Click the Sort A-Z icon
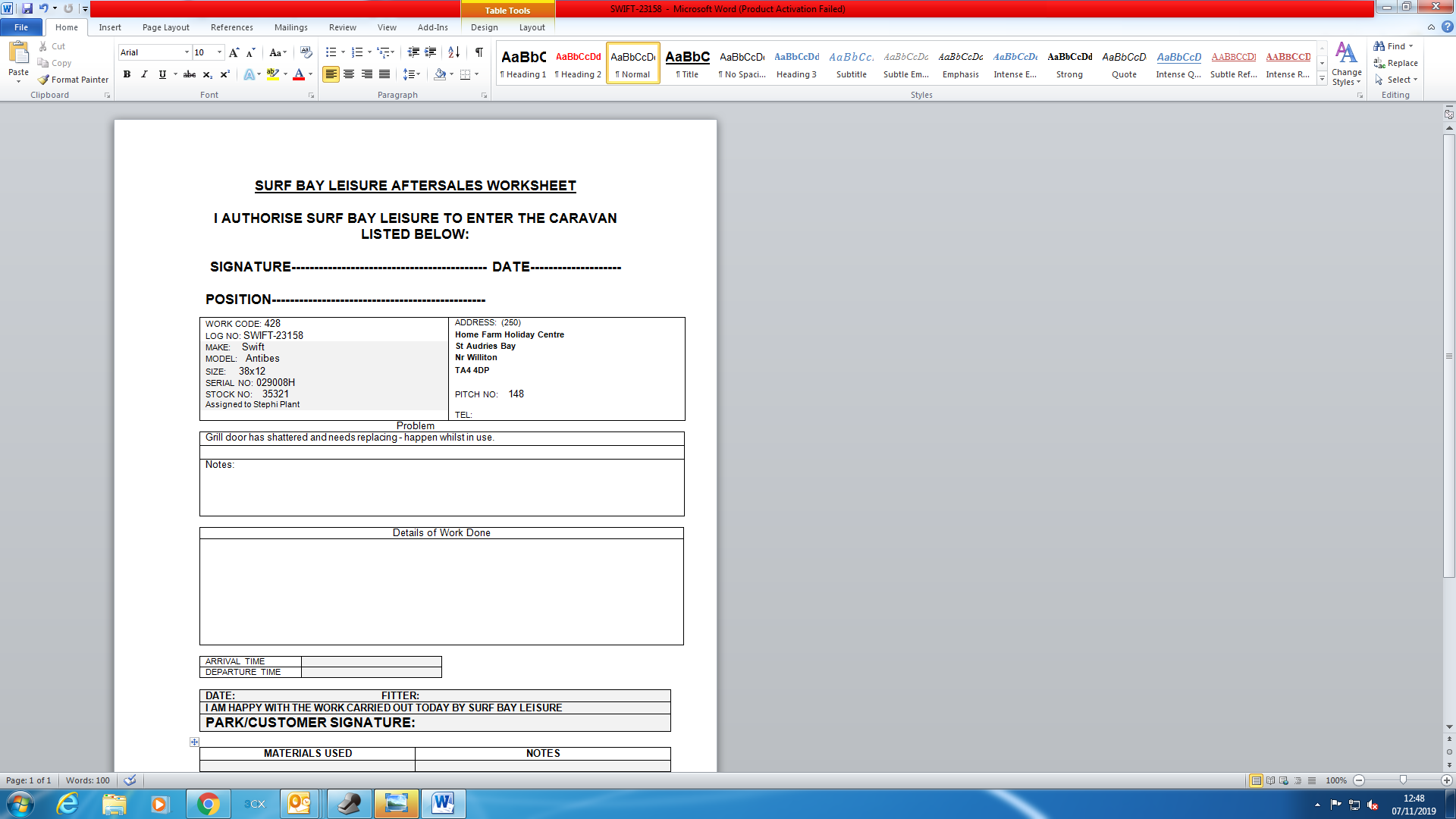 pos(453,52)
